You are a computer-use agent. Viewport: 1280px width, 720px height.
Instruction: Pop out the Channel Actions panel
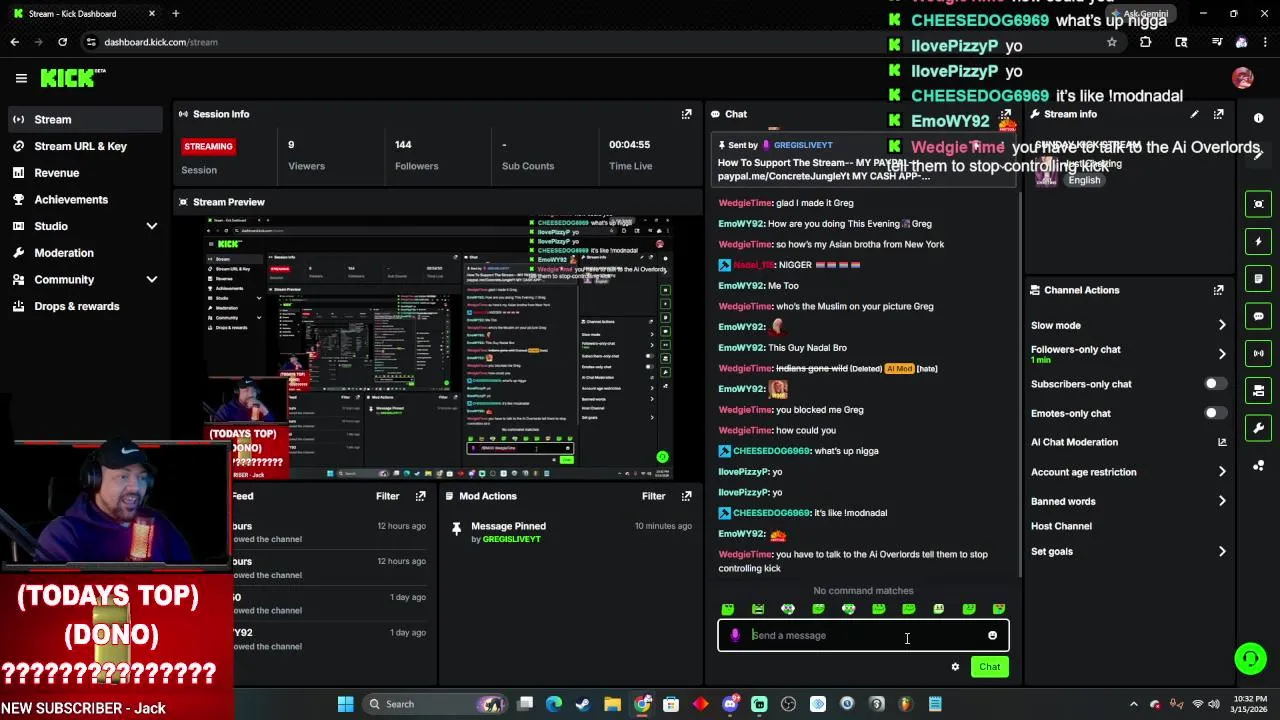(1218, 290)
